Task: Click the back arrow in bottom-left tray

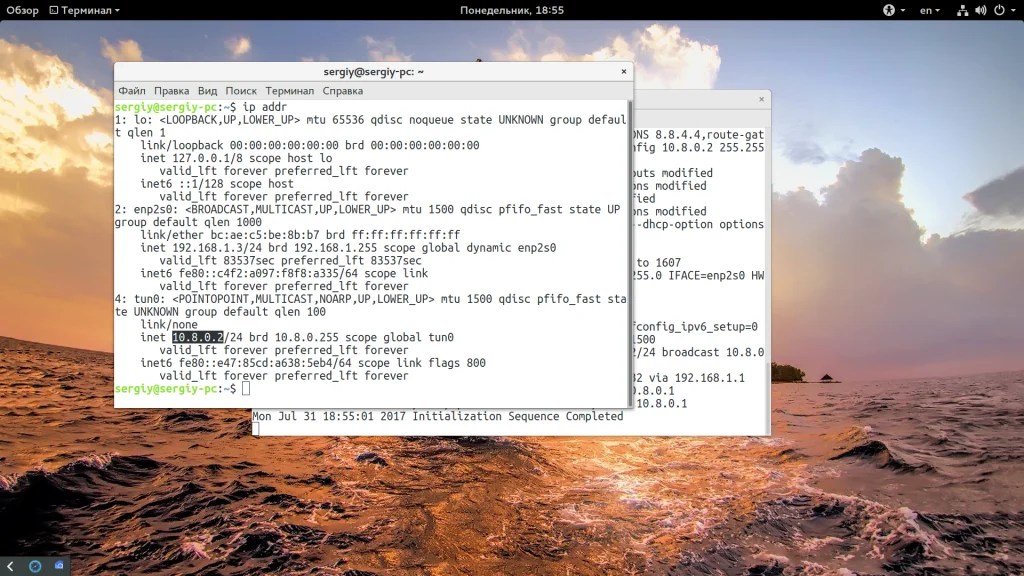Action: (x=10, y=566)
